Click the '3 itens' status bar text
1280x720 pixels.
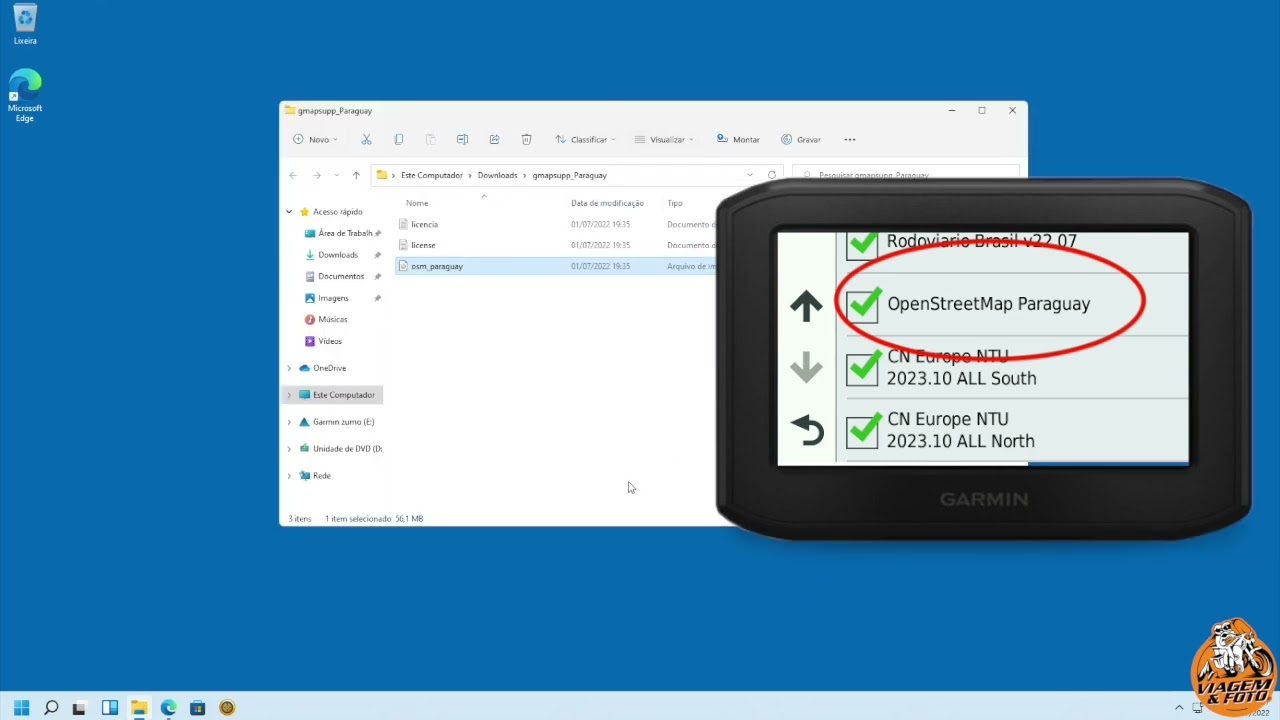pos(300,519)
